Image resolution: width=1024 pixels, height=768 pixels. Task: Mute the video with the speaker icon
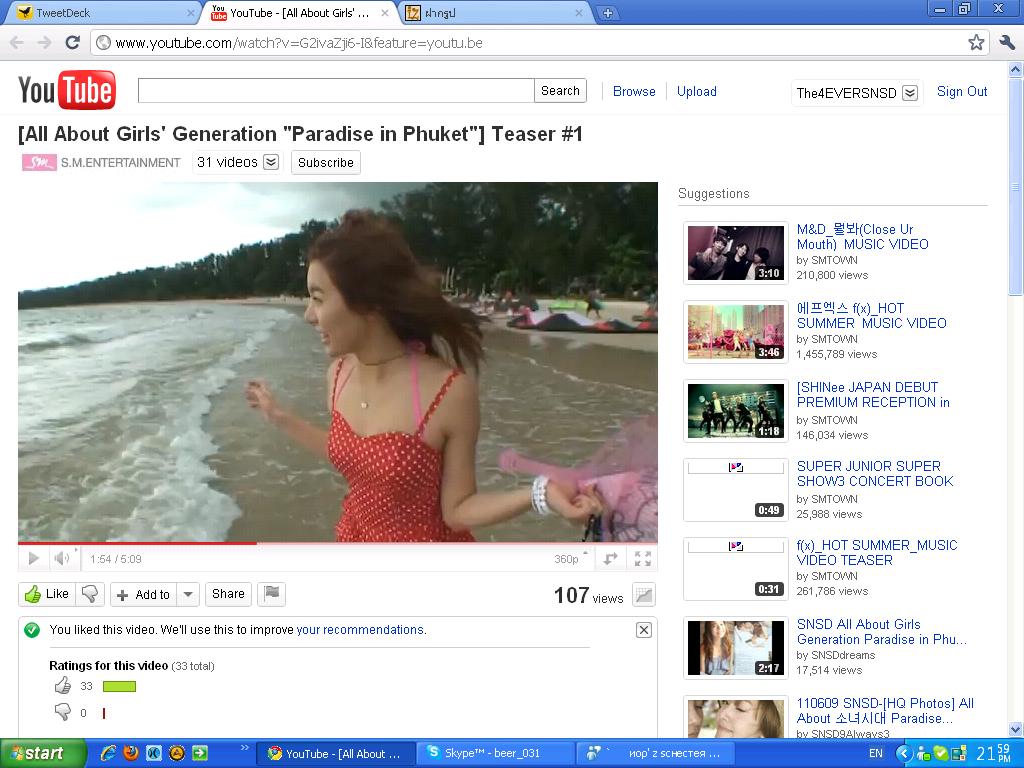[62, 558]
